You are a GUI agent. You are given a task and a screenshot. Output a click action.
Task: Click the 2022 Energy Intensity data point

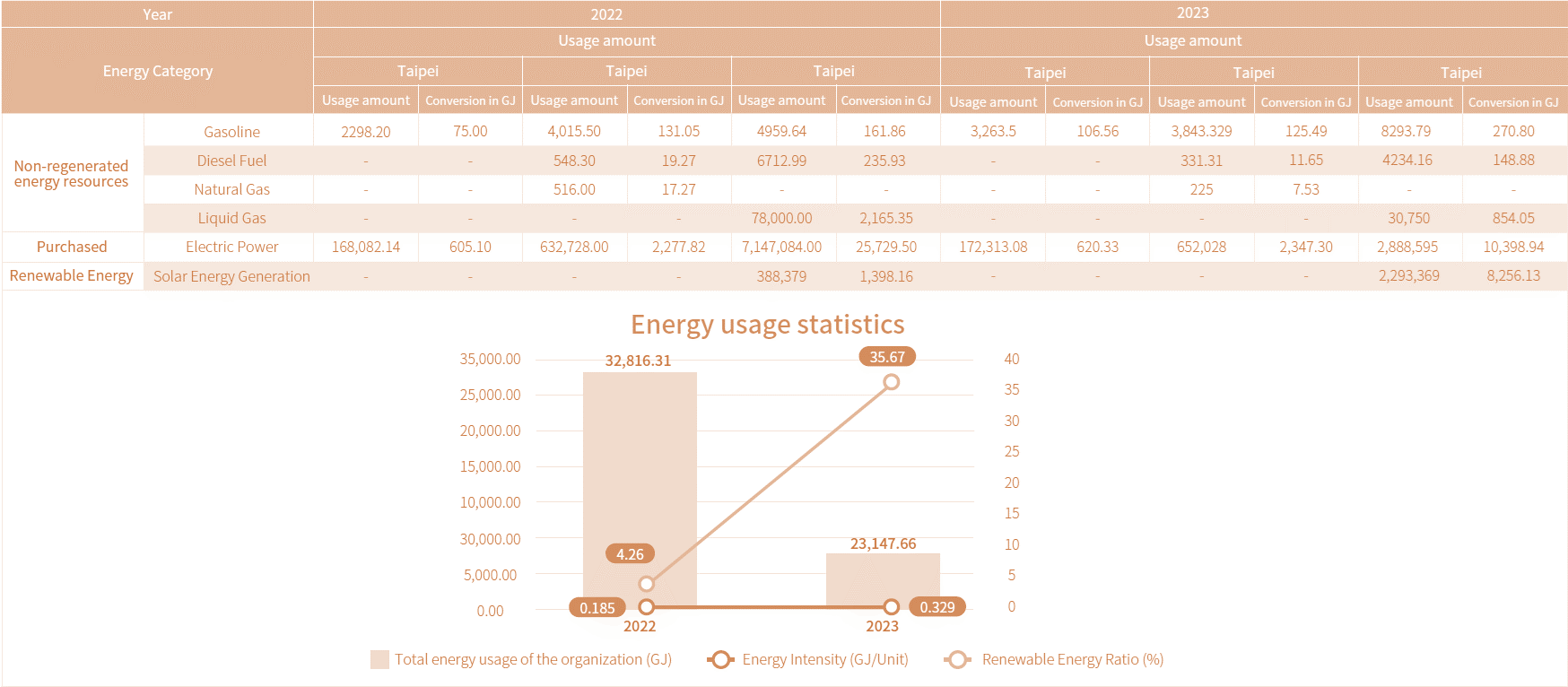(x=646, y=607)
